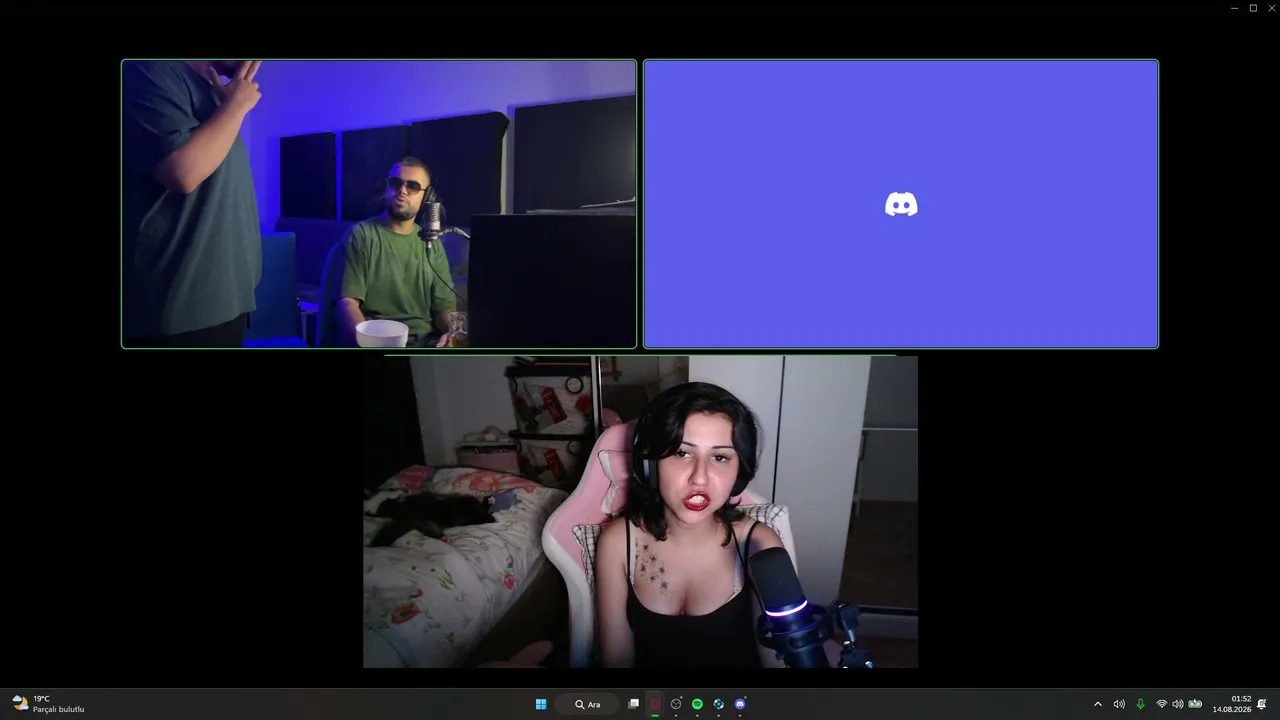Screen dimensions: 1280x720
Task: Select the purple Discord logo placeholder tile
Action: (x=901, y=204)
